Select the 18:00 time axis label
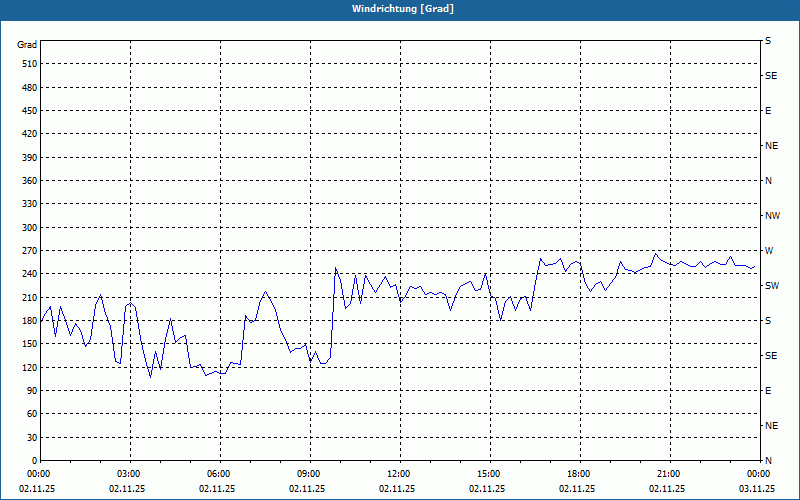 click(580, 474)
